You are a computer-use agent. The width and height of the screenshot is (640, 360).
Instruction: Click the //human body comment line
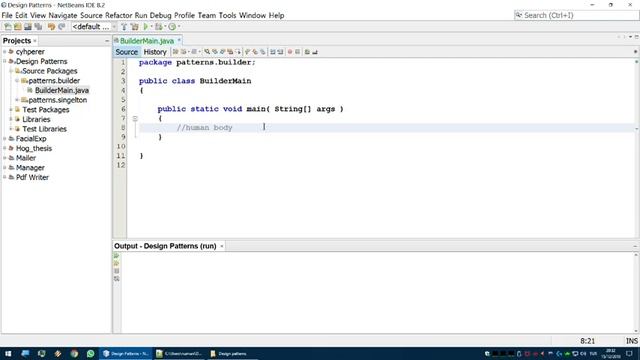[x=204, y=128]
